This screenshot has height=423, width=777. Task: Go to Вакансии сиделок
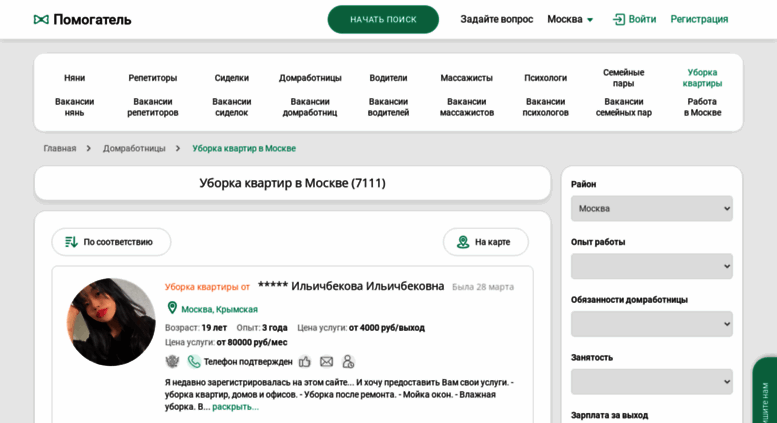coord(231,107)
